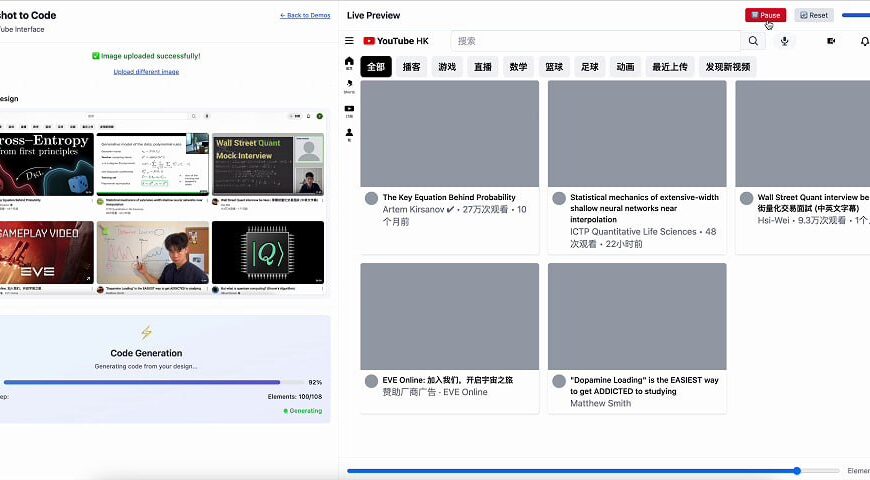Screen dimensions: 870x480
Task: Click the lightning bolt Code Generation icon
Action: pos(146,332)
